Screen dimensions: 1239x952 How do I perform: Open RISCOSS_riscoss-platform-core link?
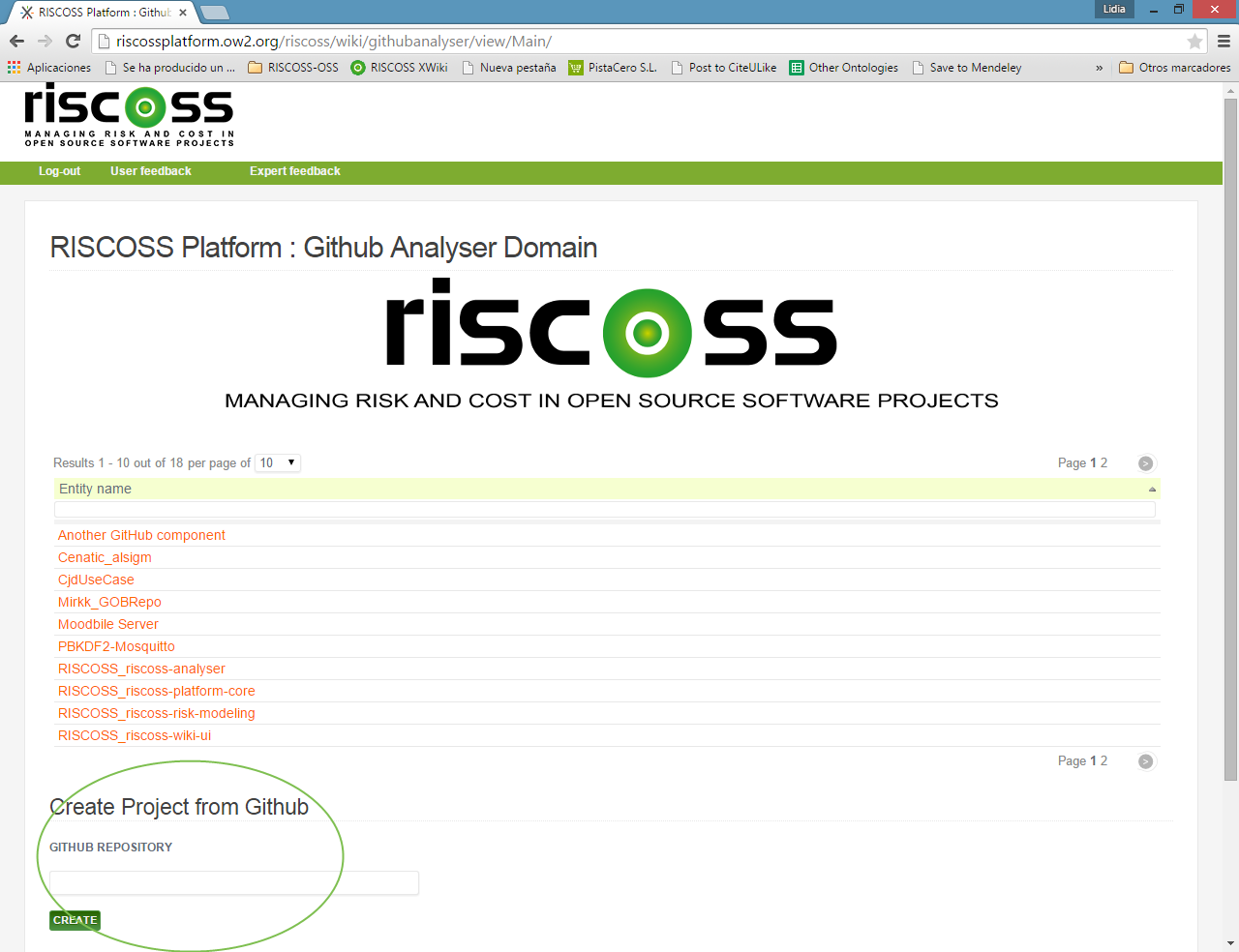(x=157, y=691)
